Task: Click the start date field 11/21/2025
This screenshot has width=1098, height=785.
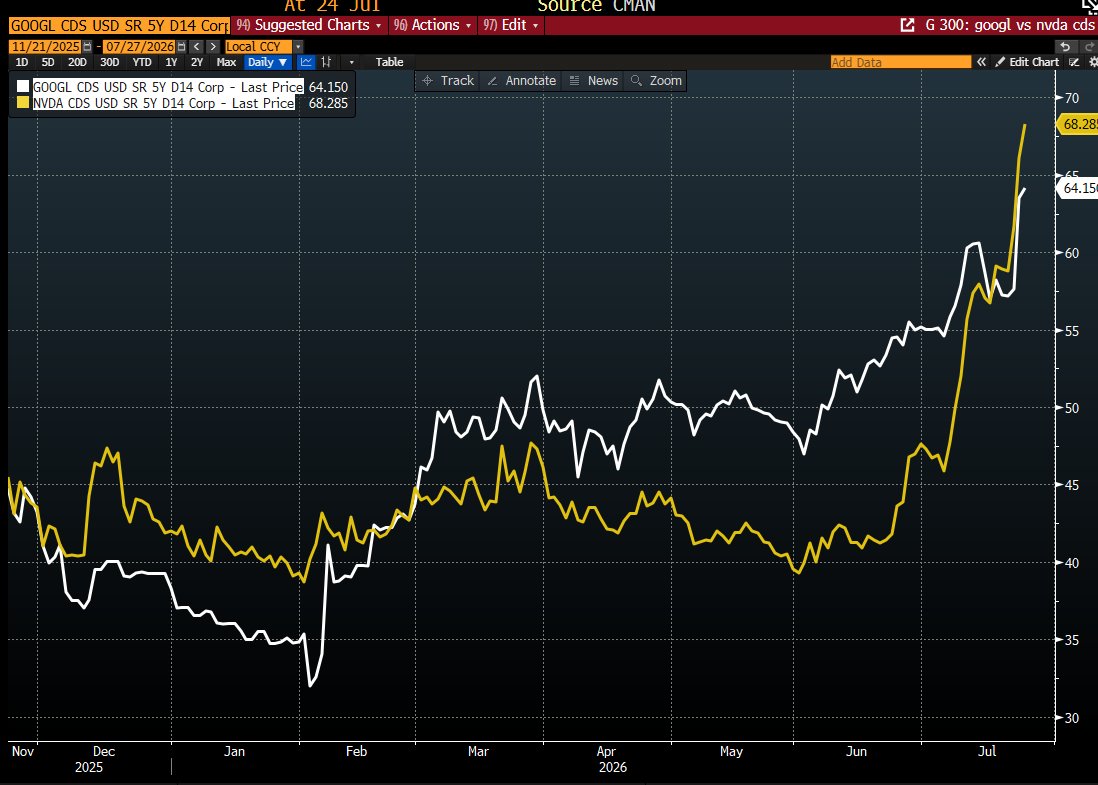Action: click(46, 46)
